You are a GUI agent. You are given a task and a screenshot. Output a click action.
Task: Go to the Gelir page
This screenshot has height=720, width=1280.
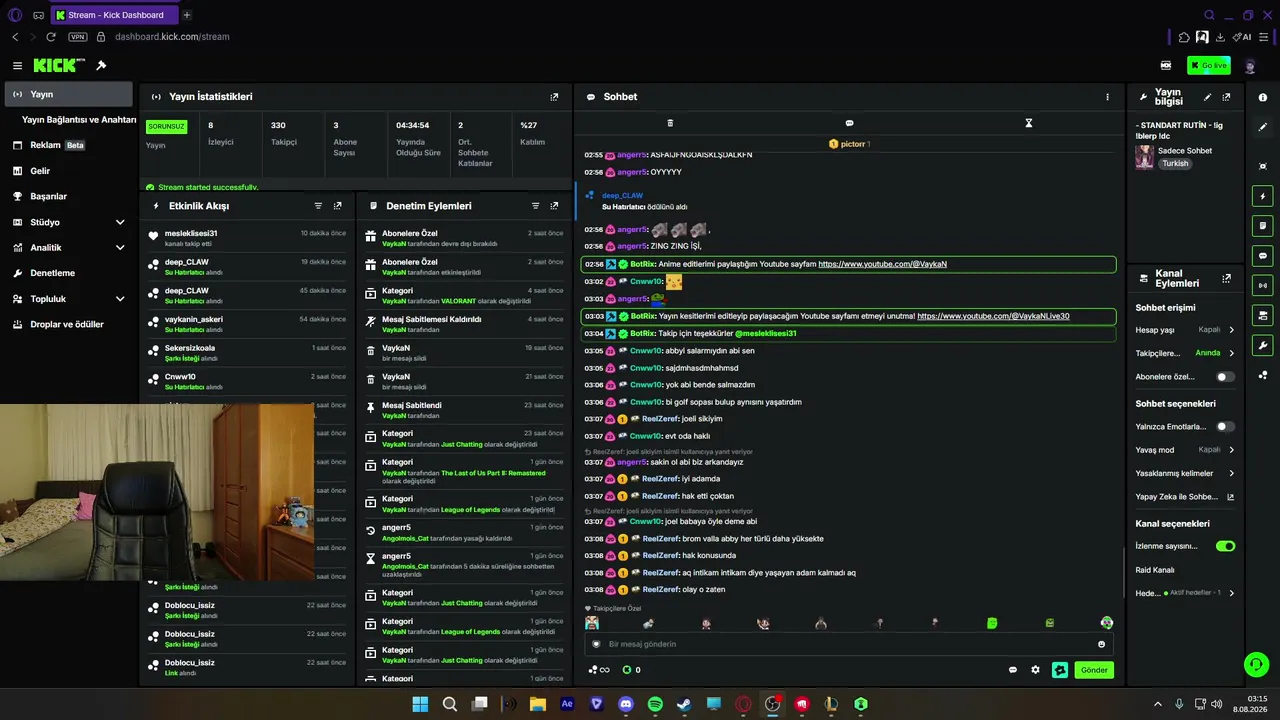click(69, 171)
